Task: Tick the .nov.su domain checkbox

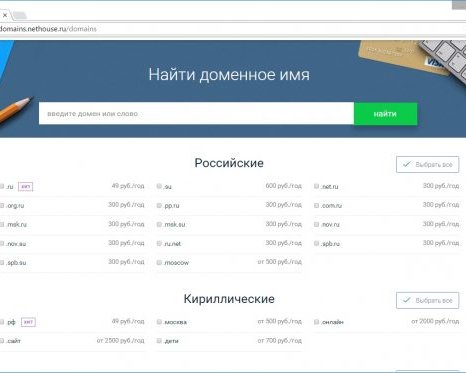Action: pyautogui.click(x=2, y=243)
